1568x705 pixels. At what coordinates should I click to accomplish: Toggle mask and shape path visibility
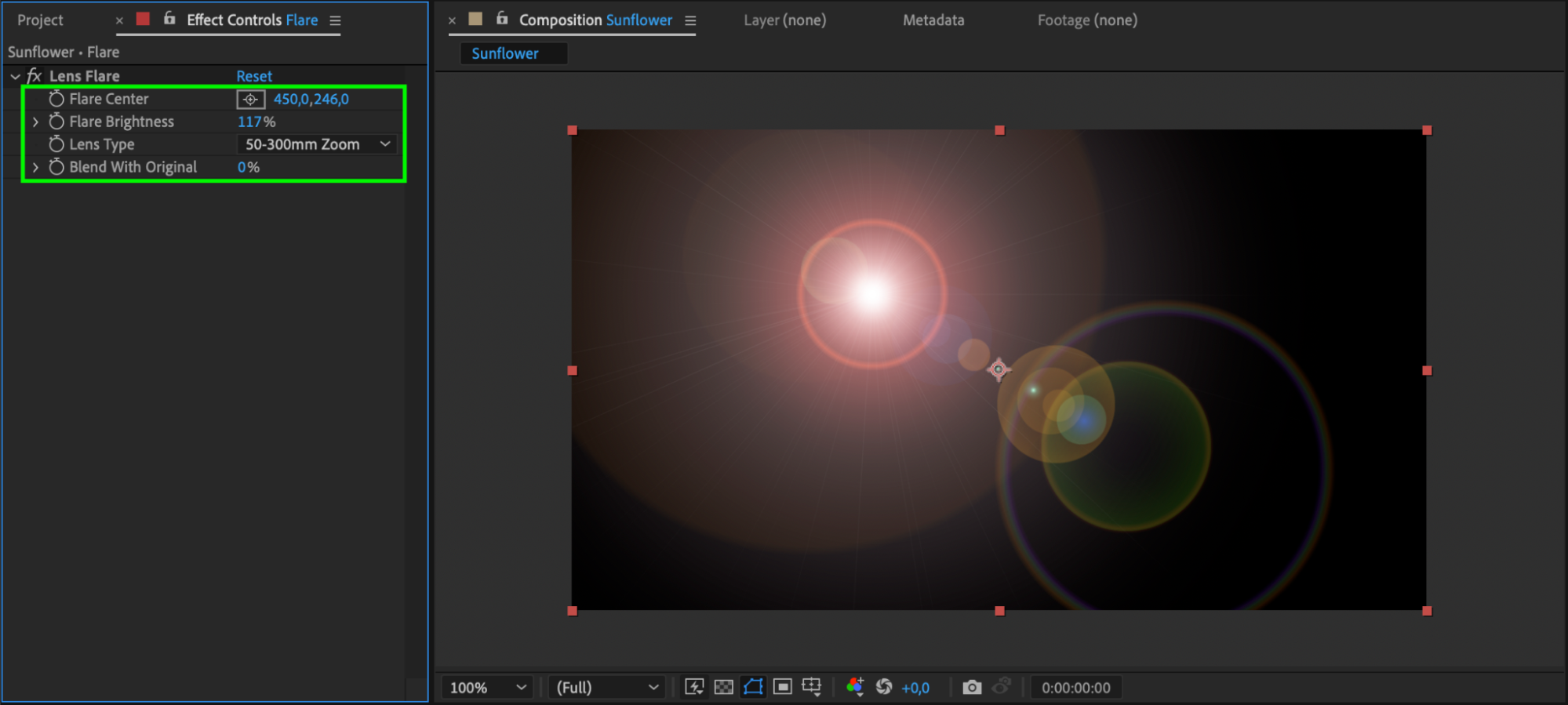tap(753, 687)
